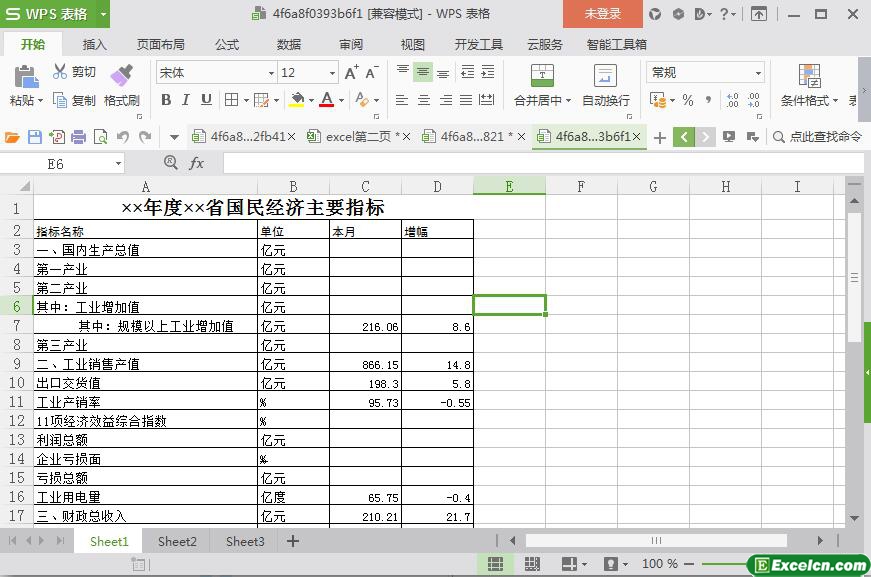Viewport: 871px width, 577px height.
Task: Open the 页面布局 ribbon tab
Action: point(161,44)
